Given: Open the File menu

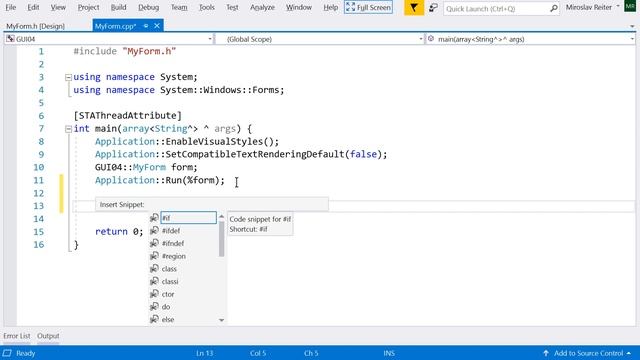Looking at the screenshot, I should pos(11,7).
